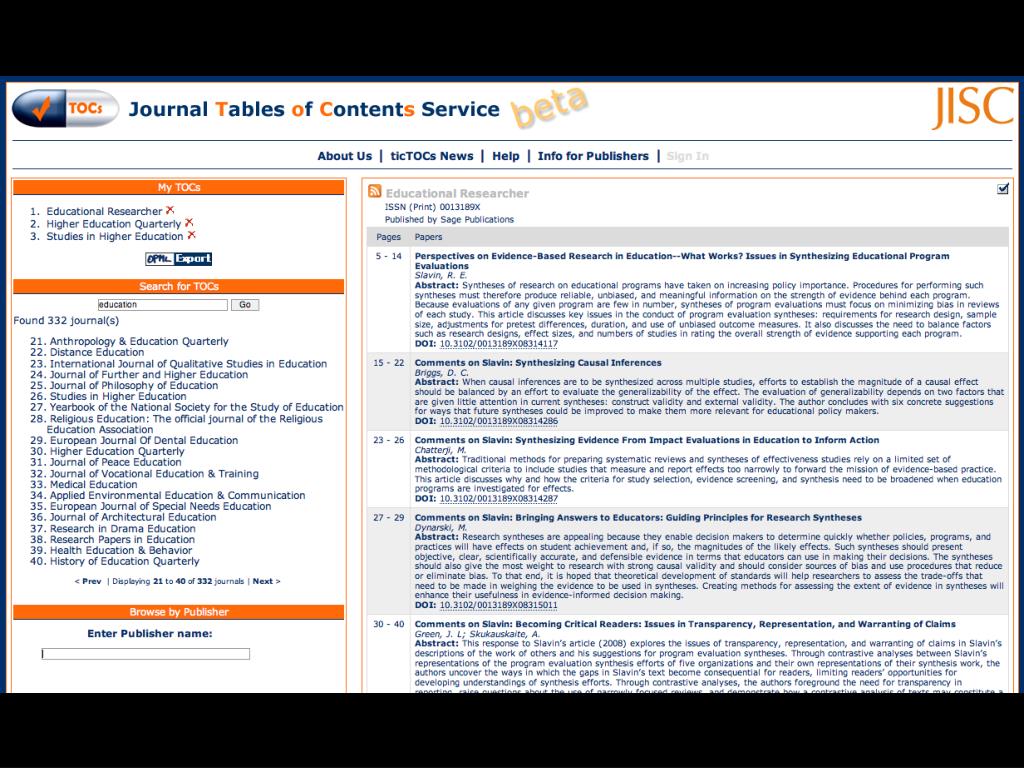Viewport: 1024px width, 768px height.
Task: Click author name Slavin, R. E.
Action: coord(441,276)
